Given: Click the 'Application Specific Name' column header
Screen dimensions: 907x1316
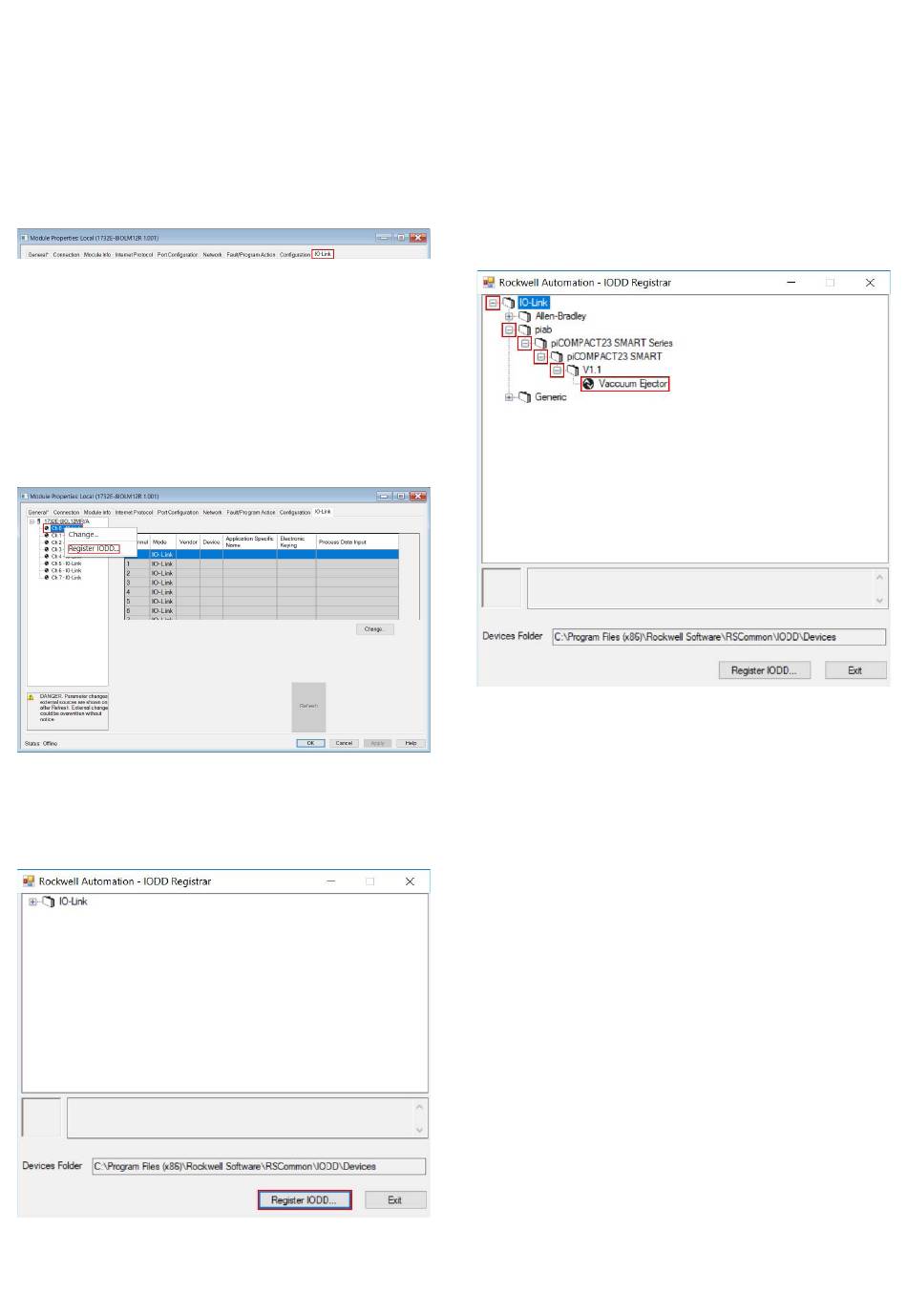Looking at the screenshot, I should pos(250,542).
